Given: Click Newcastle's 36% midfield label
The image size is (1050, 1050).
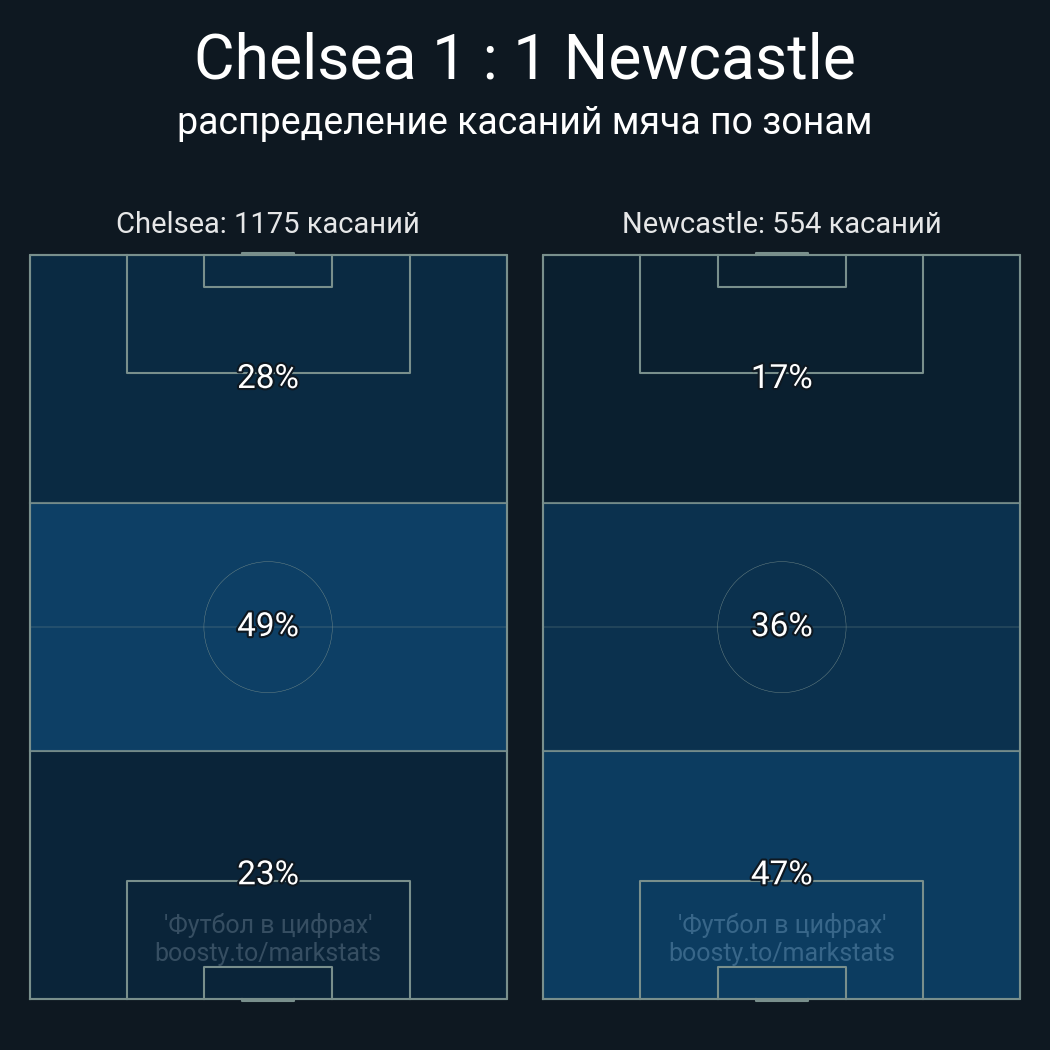Looking at the screenshot, I should (781, 625).
